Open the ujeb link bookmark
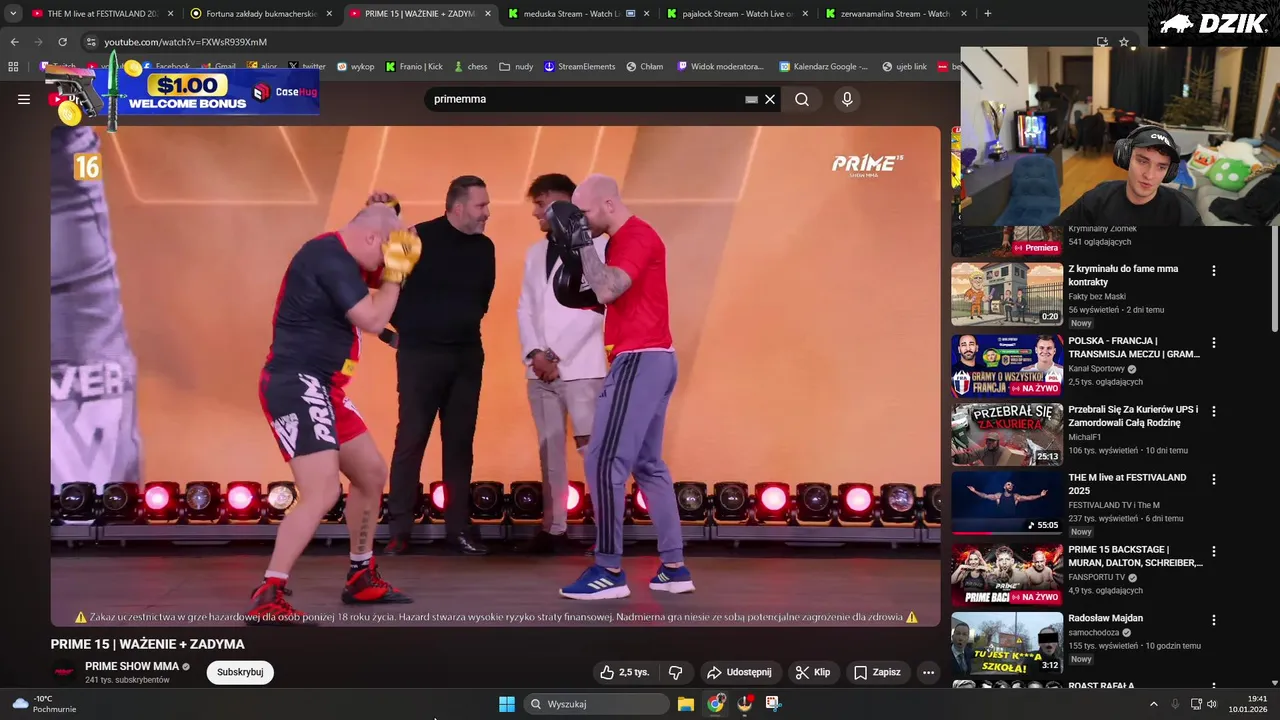 (x=905, y=67)
